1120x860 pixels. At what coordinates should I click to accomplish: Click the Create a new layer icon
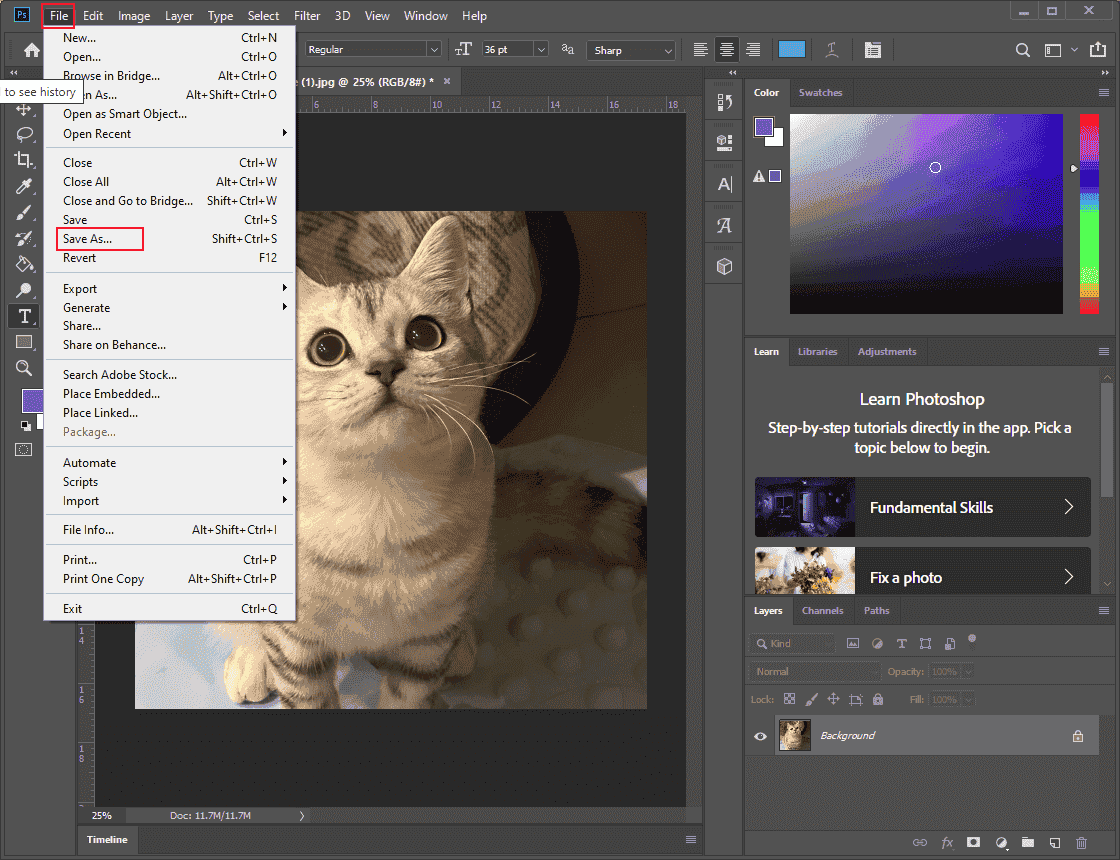click(1053, 843)
